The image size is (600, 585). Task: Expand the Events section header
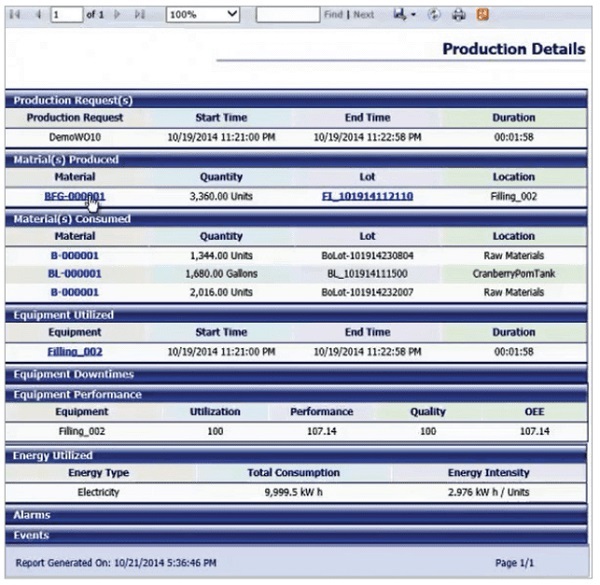(30, 535)
